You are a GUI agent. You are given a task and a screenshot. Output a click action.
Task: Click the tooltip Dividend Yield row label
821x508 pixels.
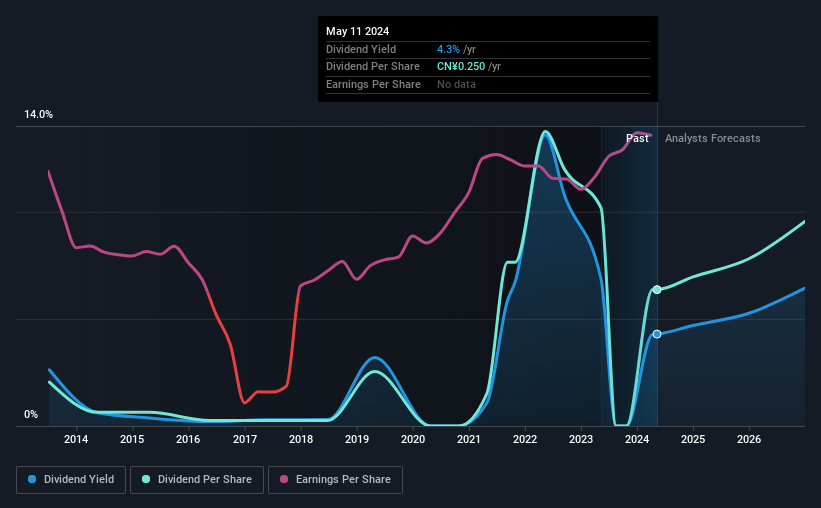(x=361, y=49)
